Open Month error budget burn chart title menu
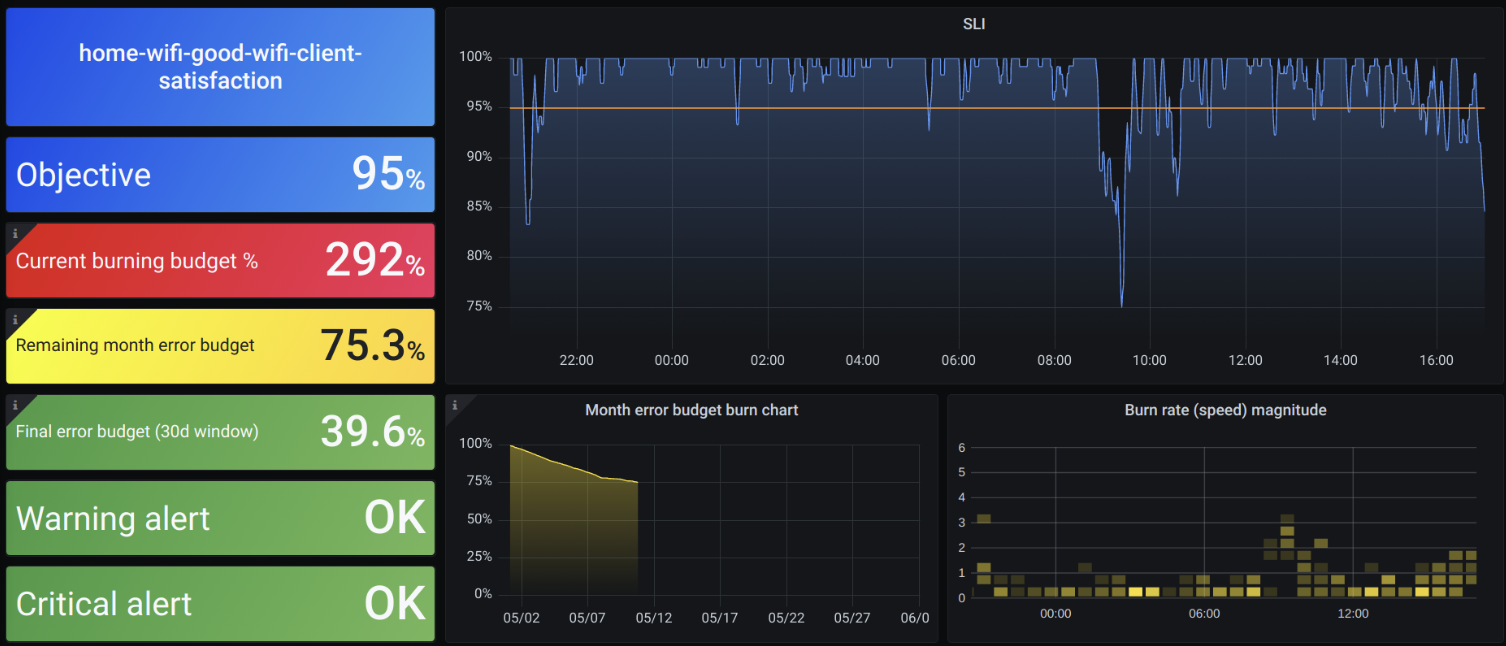 click(691, 410)
